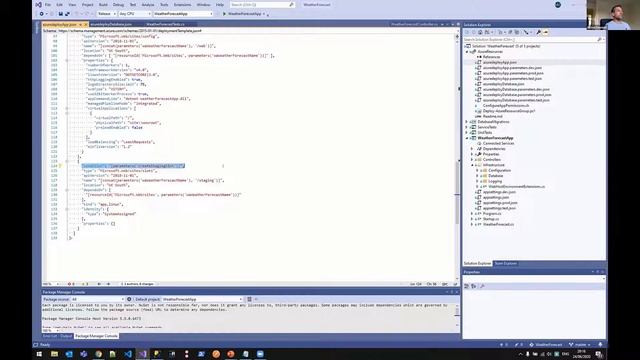Screen dimensions: 640x360
Task: Click the green Start debugging arrow
Action: [224, 14]
